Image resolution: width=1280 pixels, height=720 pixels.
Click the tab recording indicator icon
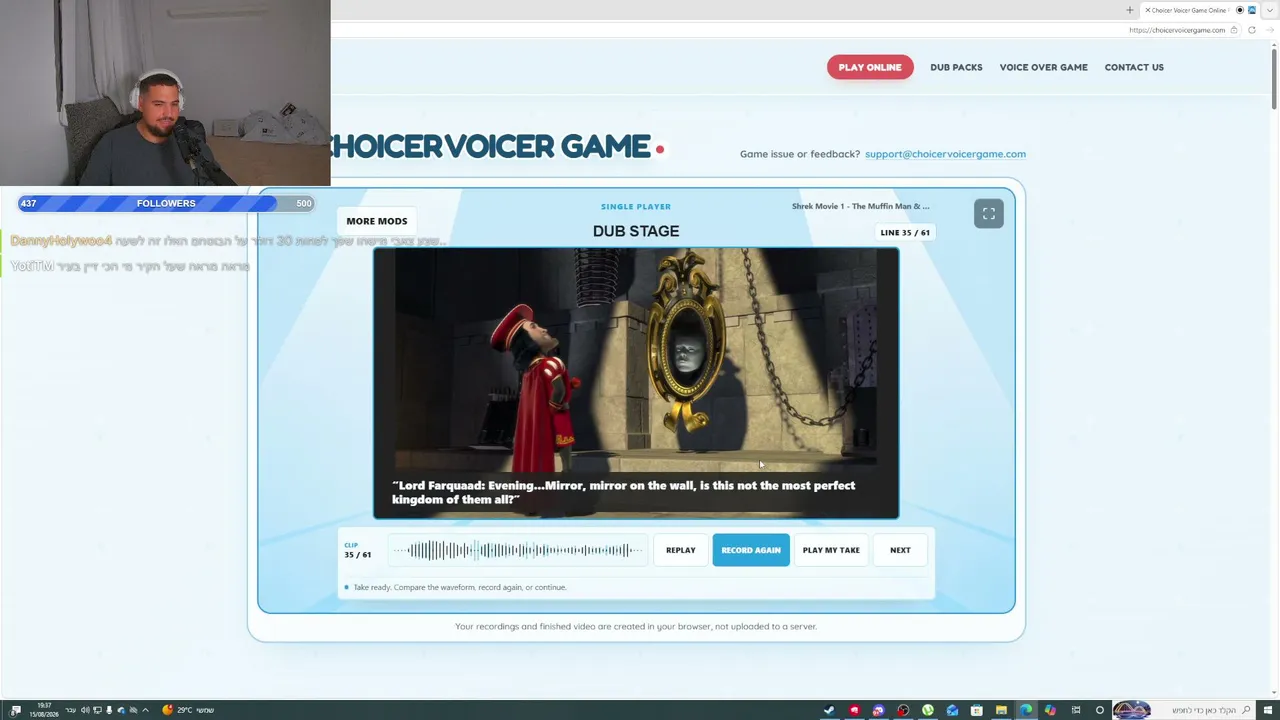[x=1240, y=10]
